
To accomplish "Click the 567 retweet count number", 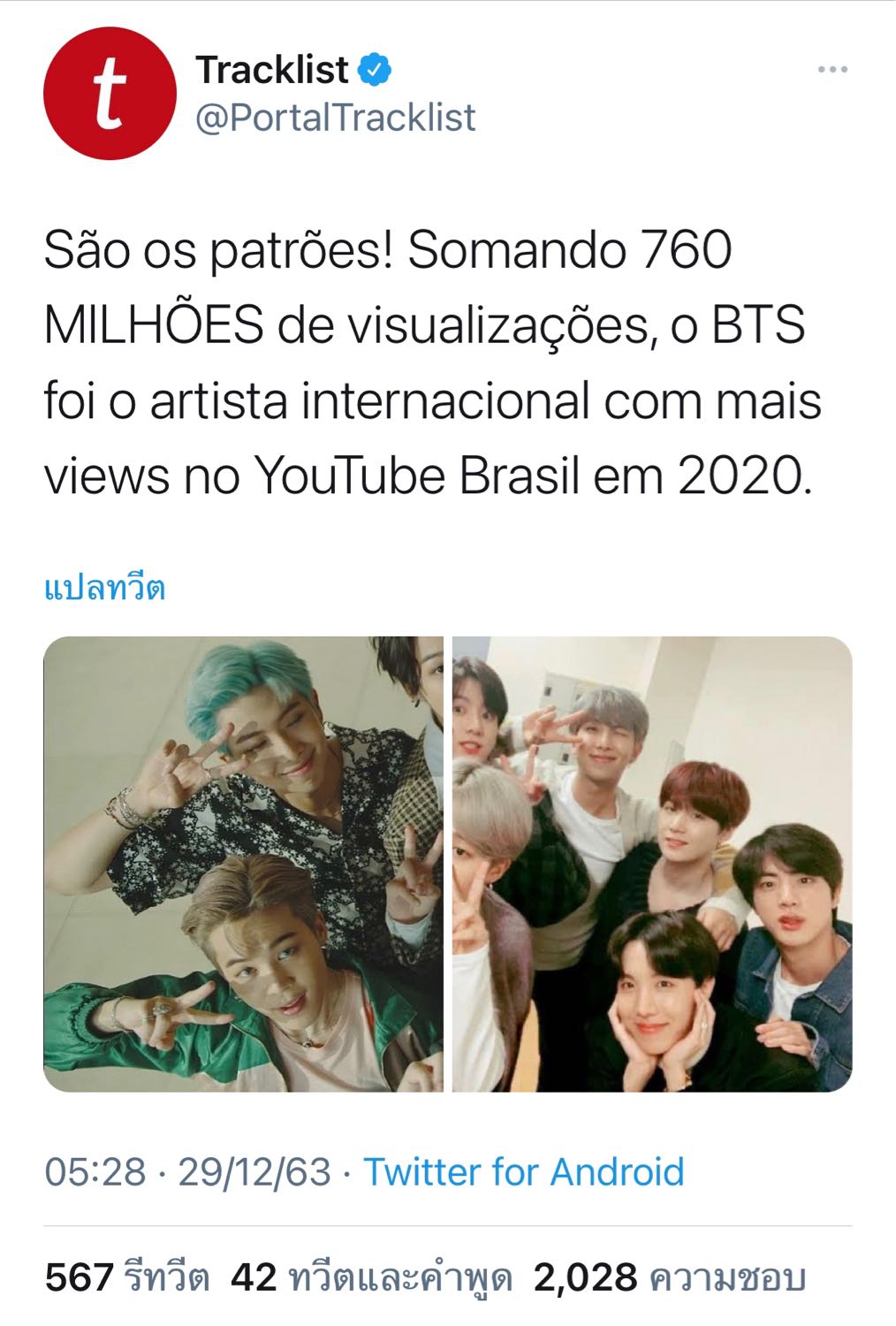I will tap(79, 1277).
